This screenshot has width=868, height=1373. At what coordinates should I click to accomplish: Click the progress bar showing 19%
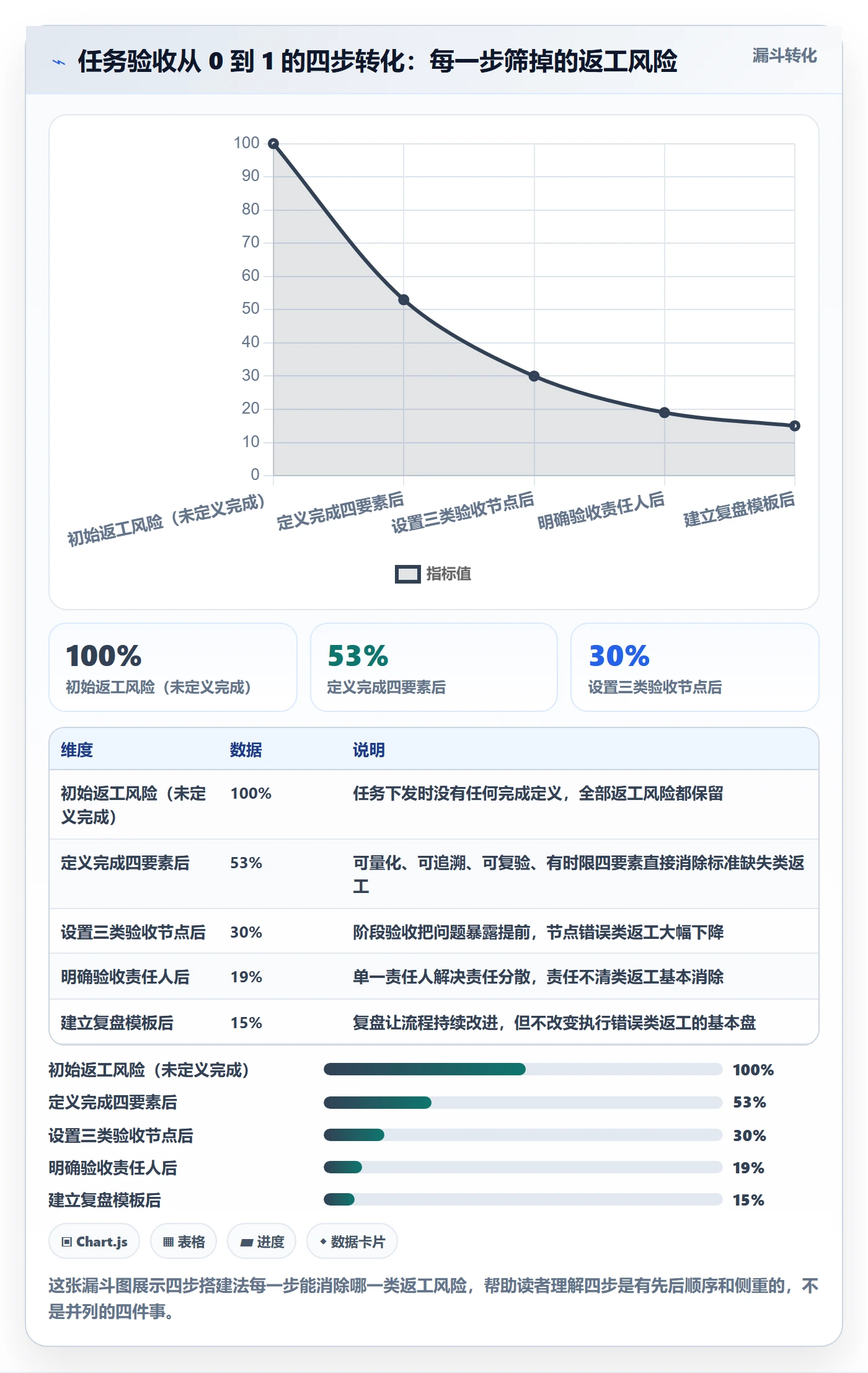[523, 1167]
